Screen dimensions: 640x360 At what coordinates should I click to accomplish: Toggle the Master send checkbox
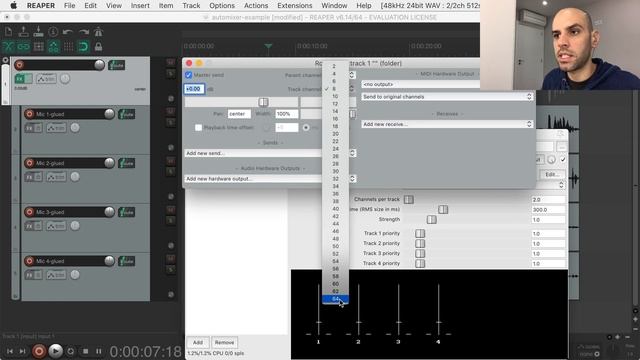[x=189, y=75]
